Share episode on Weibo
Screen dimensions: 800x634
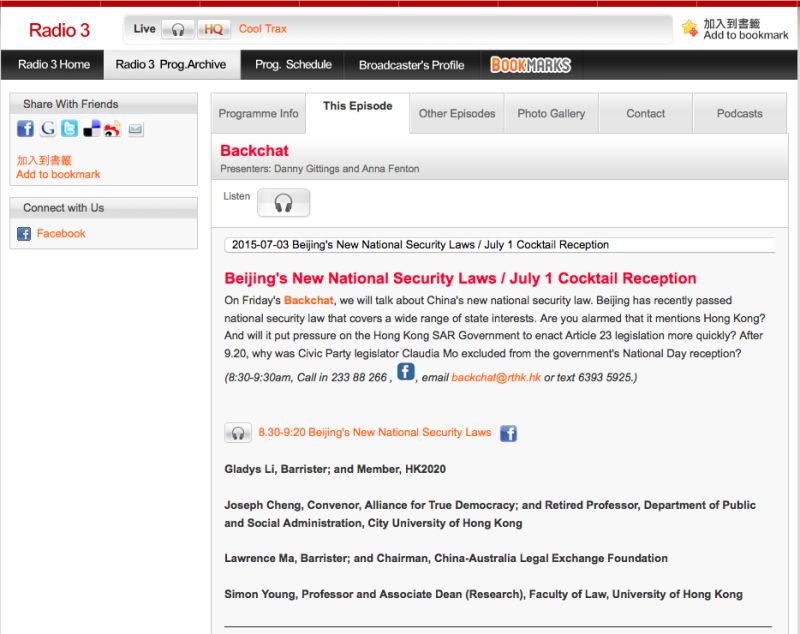(112, 129)
